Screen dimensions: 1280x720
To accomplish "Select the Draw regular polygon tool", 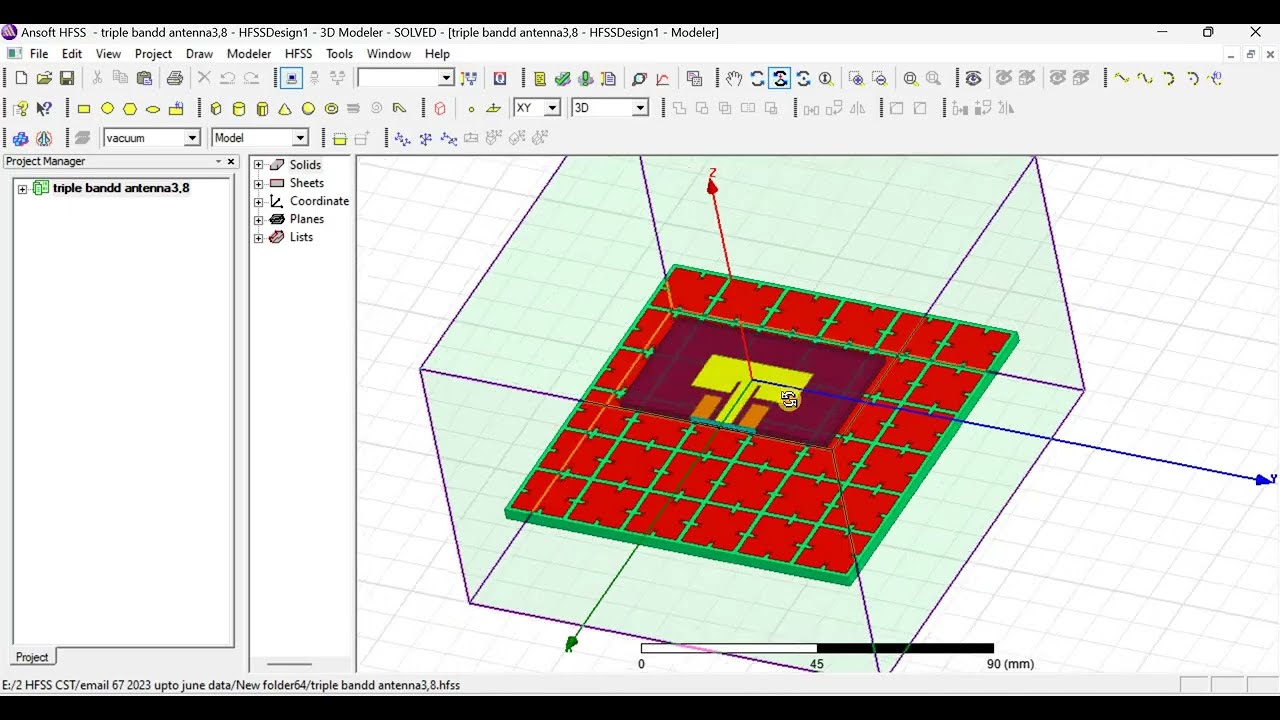I will (x=130, y=109).
